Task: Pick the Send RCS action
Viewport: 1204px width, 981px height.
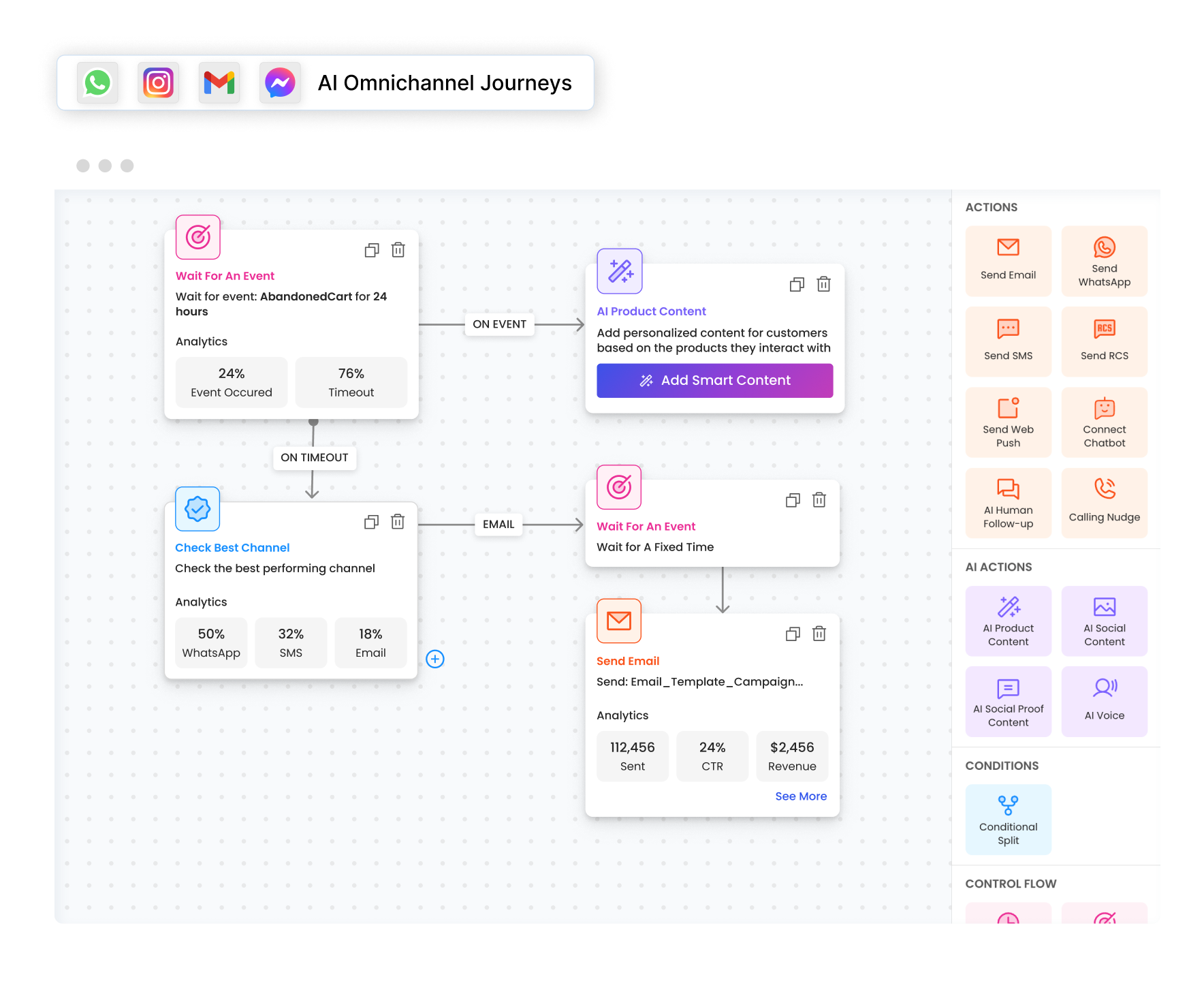Action: (1104, 341)
